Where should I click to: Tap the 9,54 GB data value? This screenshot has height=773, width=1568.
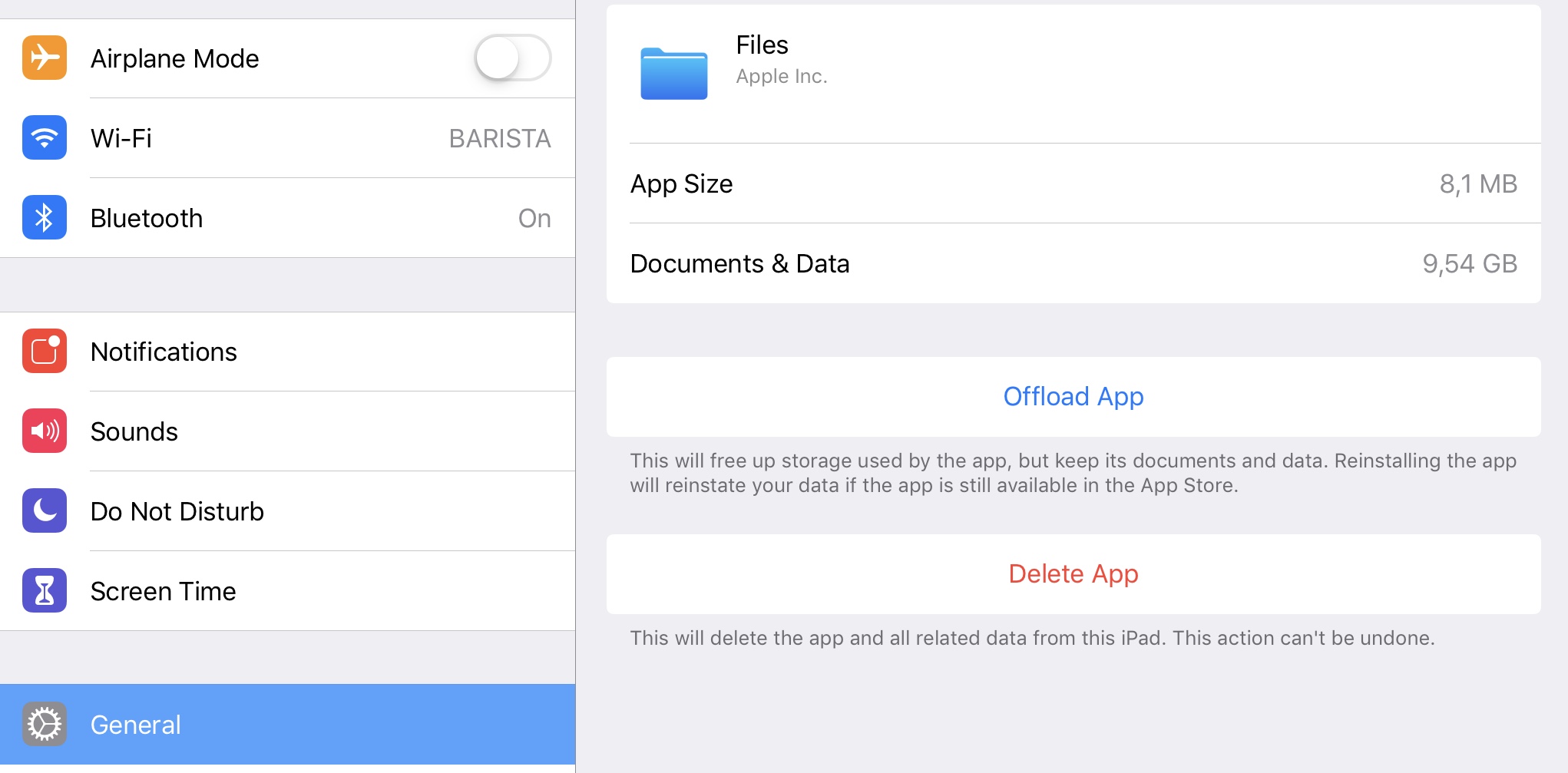pos(1470,264)
